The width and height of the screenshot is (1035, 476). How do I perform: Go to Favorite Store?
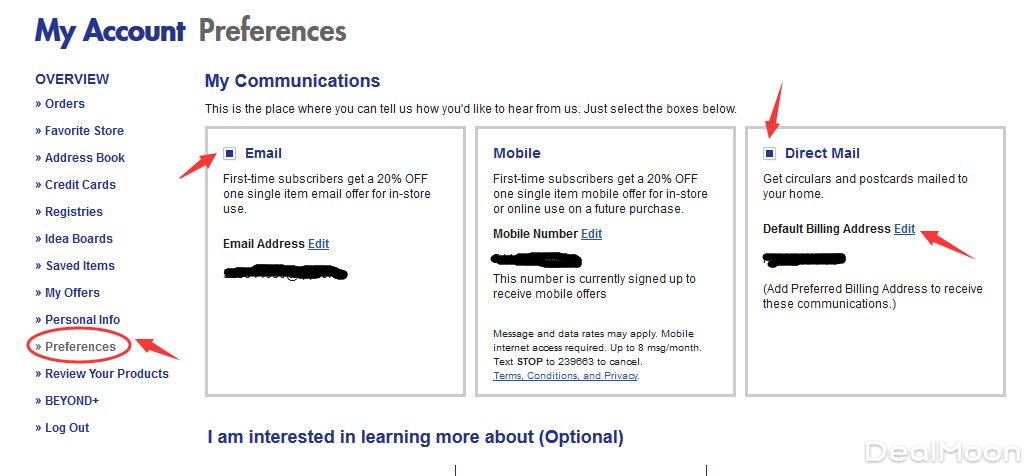[84, 131]
